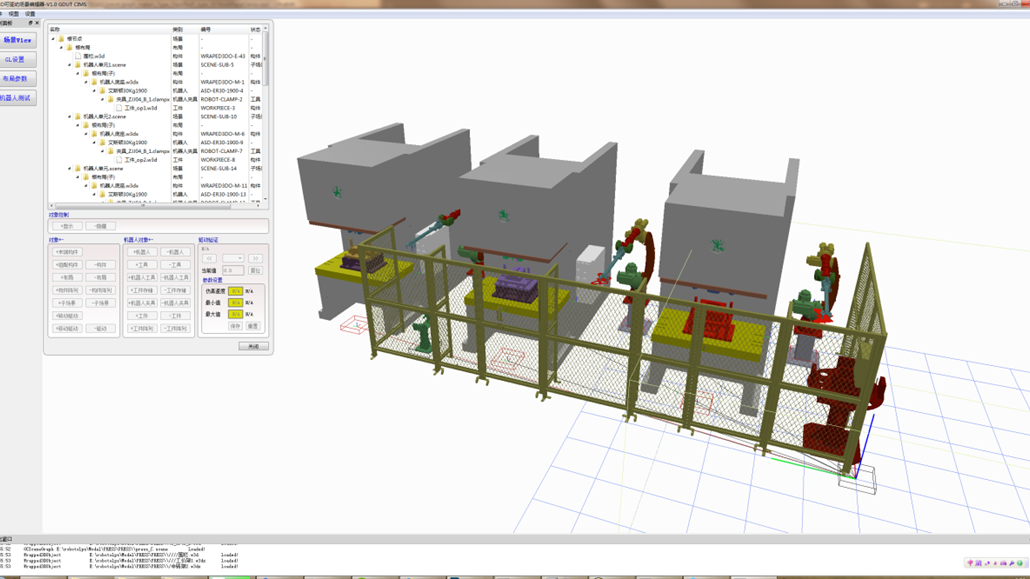The image size is (1030, 579).
Task: Click the -机器人 remove button
Action: pos(175,252)
